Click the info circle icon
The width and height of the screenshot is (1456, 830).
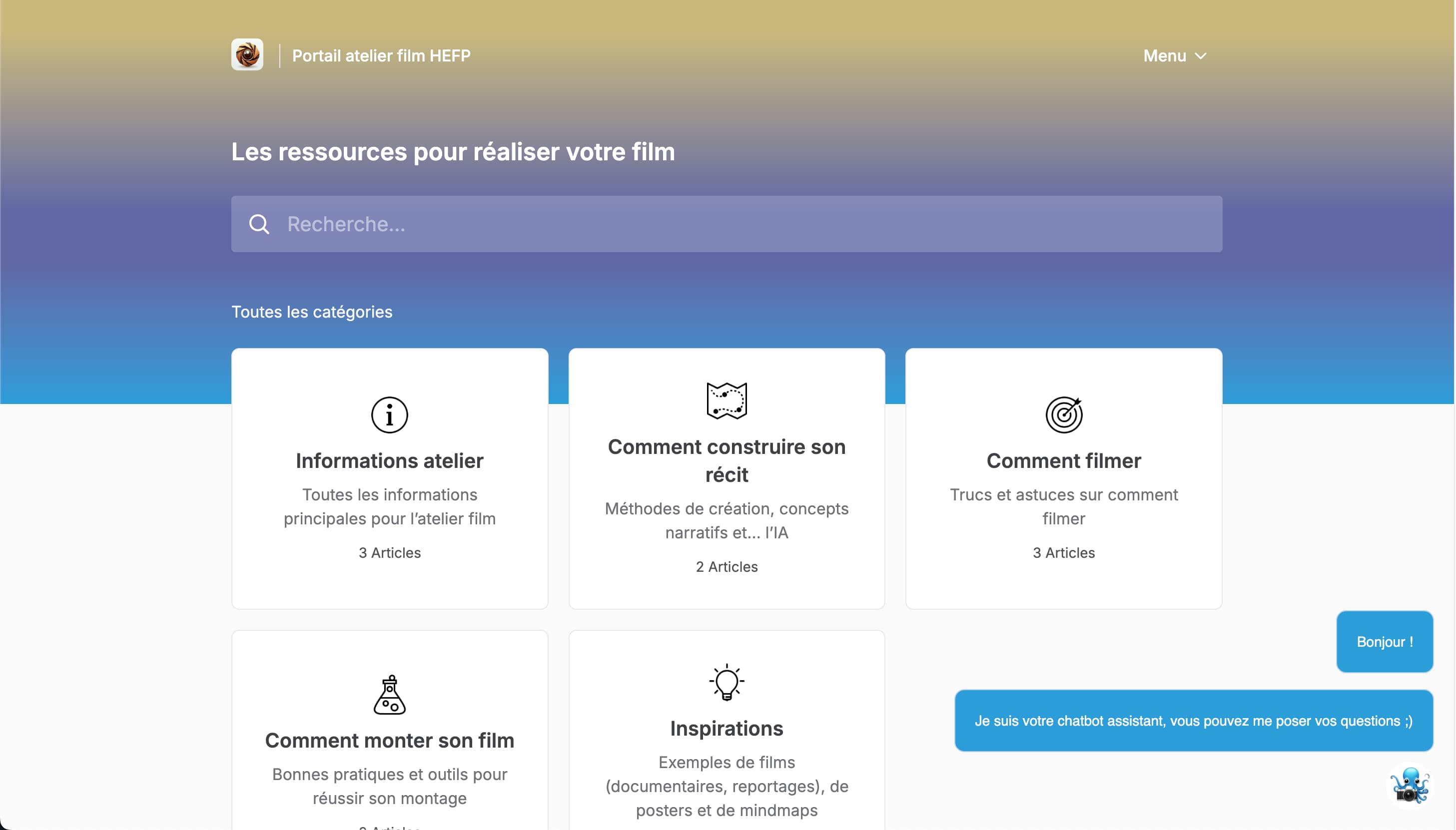coord(390,415)
